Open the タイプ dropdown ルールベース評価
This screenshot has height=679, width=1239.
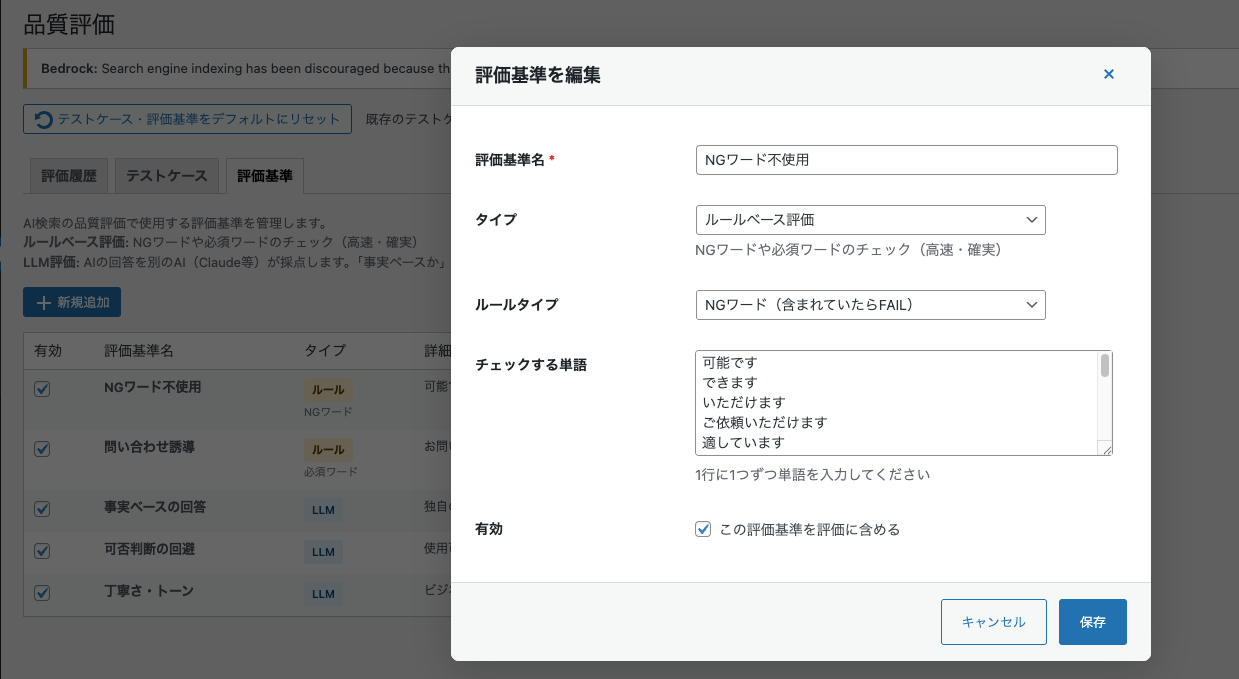[870, 220]
